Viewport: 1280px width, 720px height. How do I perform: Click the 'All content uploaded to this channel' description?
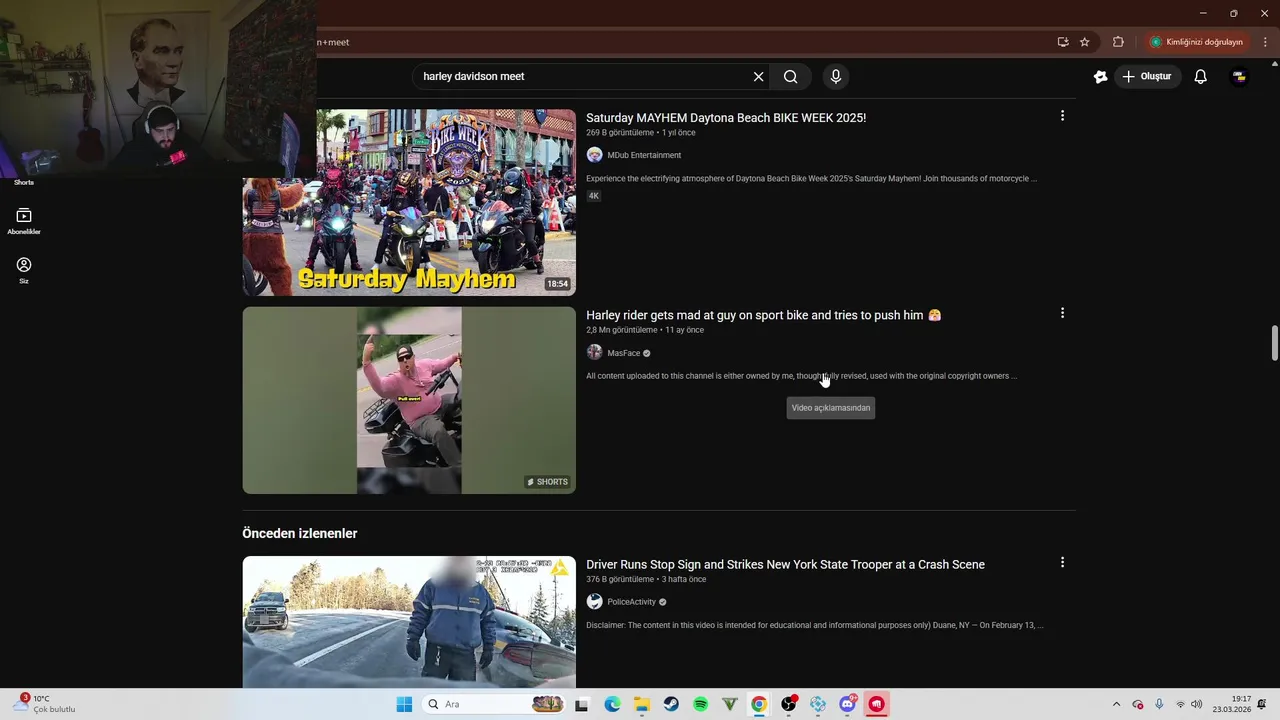point(801,376)
